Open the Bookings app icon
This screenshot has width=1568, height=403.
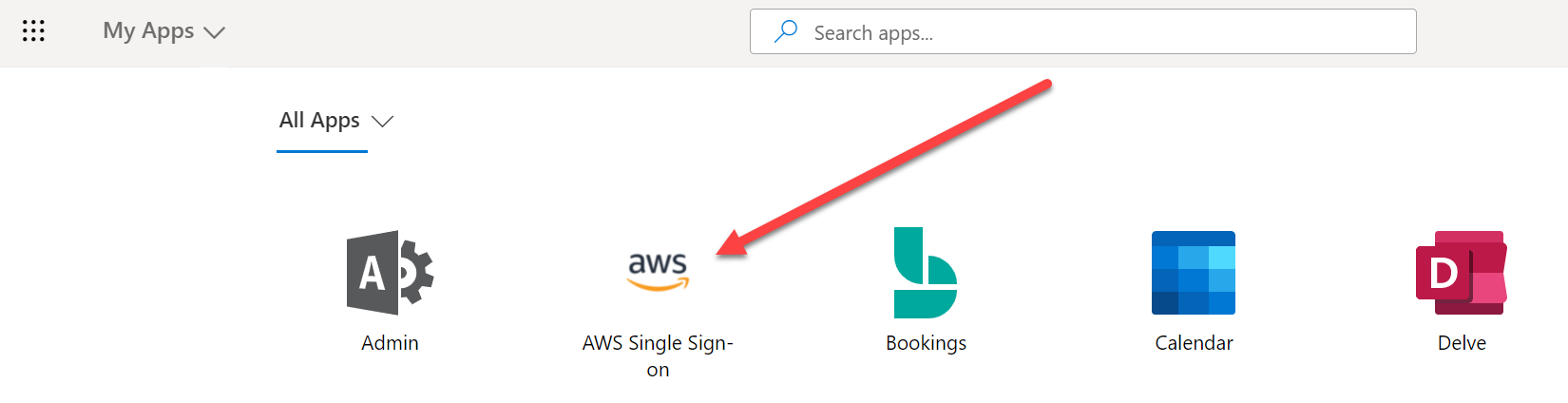tap(925, 273)
